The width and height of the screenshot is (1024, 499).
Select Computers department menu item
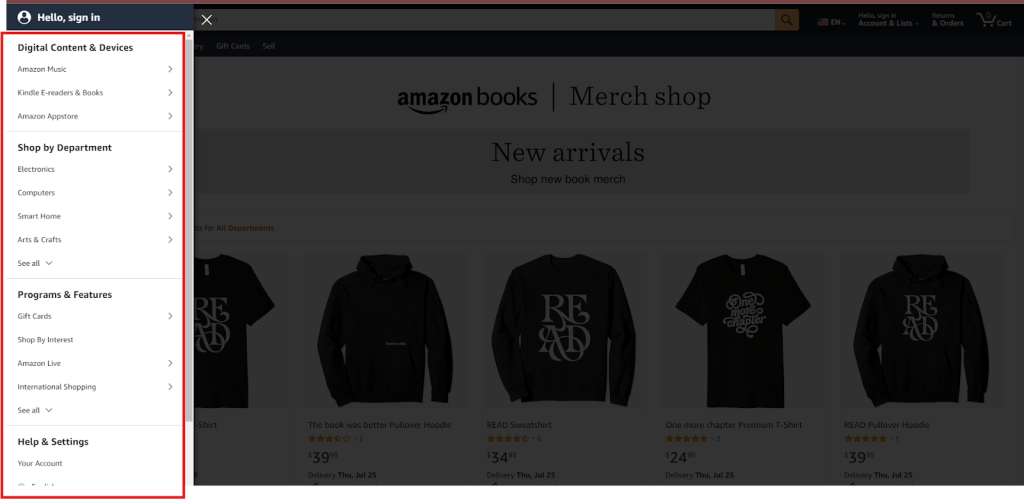(x=37, y=193)
